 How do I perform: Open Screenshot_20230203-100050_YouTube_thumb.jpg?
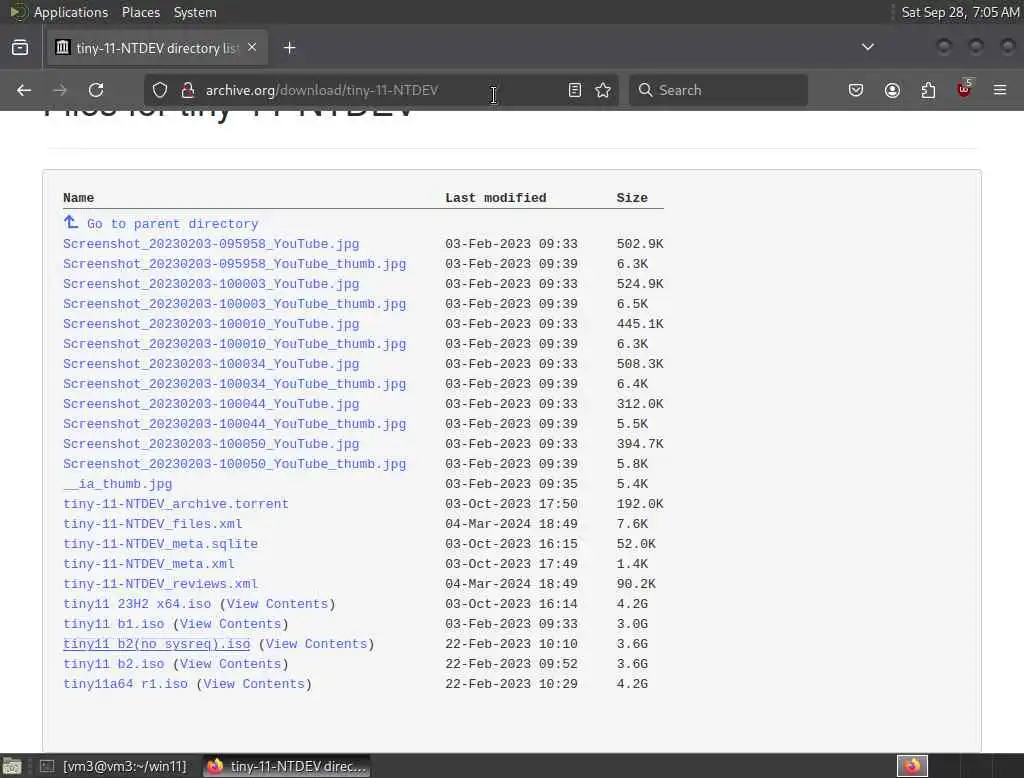(234, 464)
